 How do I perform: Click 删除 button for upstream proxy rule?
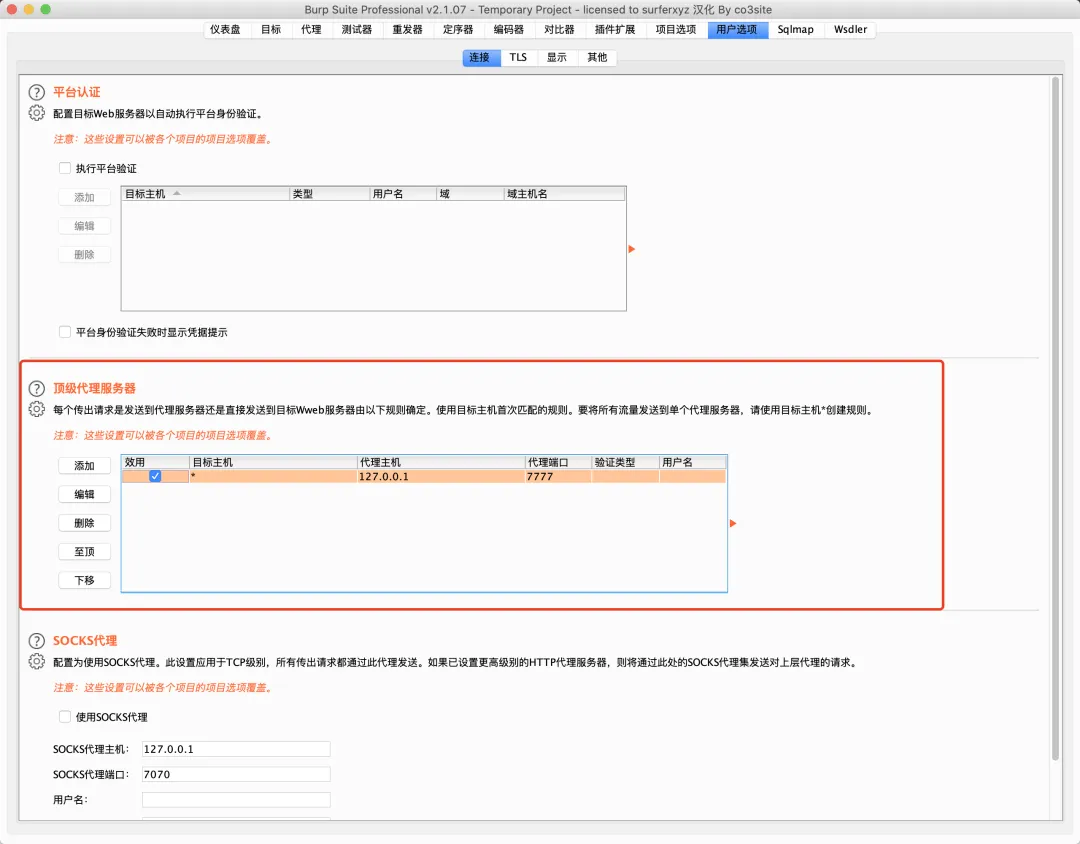(85, 523)
